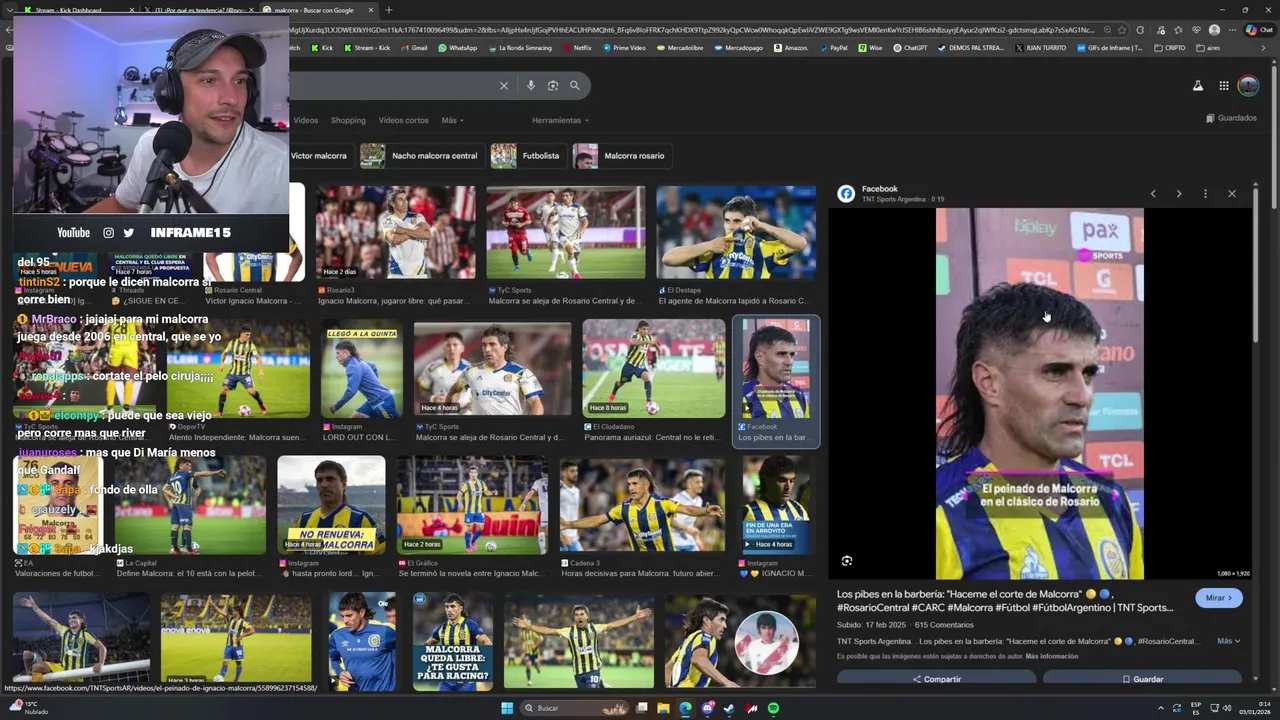
Task: Open the Videos search tab
Action: [x=306, y=120]
